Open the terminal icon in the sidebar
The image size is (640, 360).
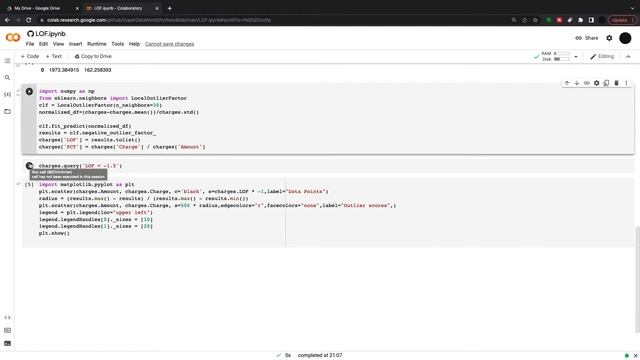[x=7, y=343]
